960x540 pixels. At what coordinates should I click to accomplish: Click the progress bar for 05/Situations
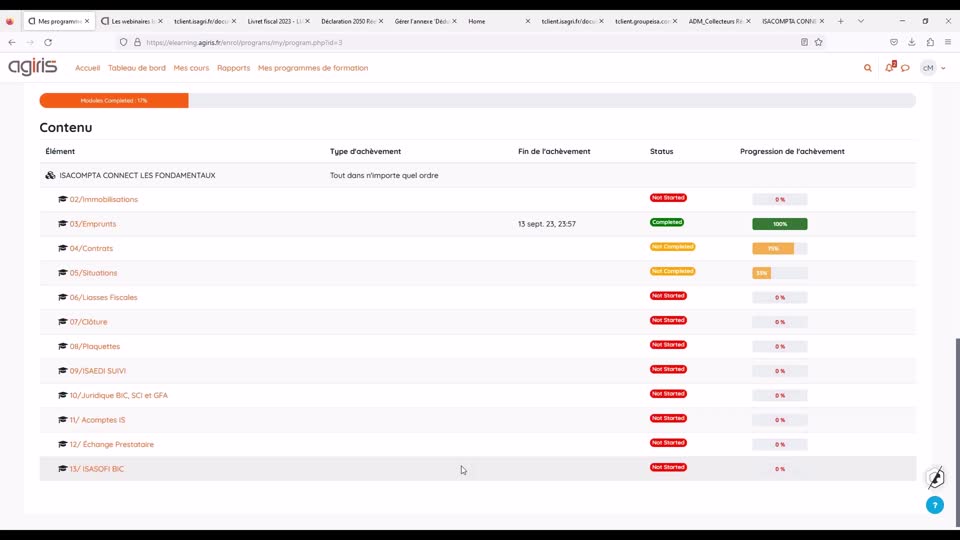779,273
